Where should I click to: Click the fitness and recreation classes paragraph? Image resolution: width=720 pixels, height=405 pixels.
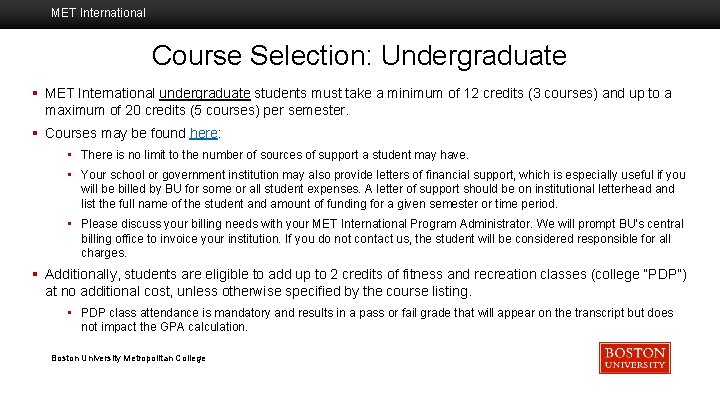click(365, 282)
